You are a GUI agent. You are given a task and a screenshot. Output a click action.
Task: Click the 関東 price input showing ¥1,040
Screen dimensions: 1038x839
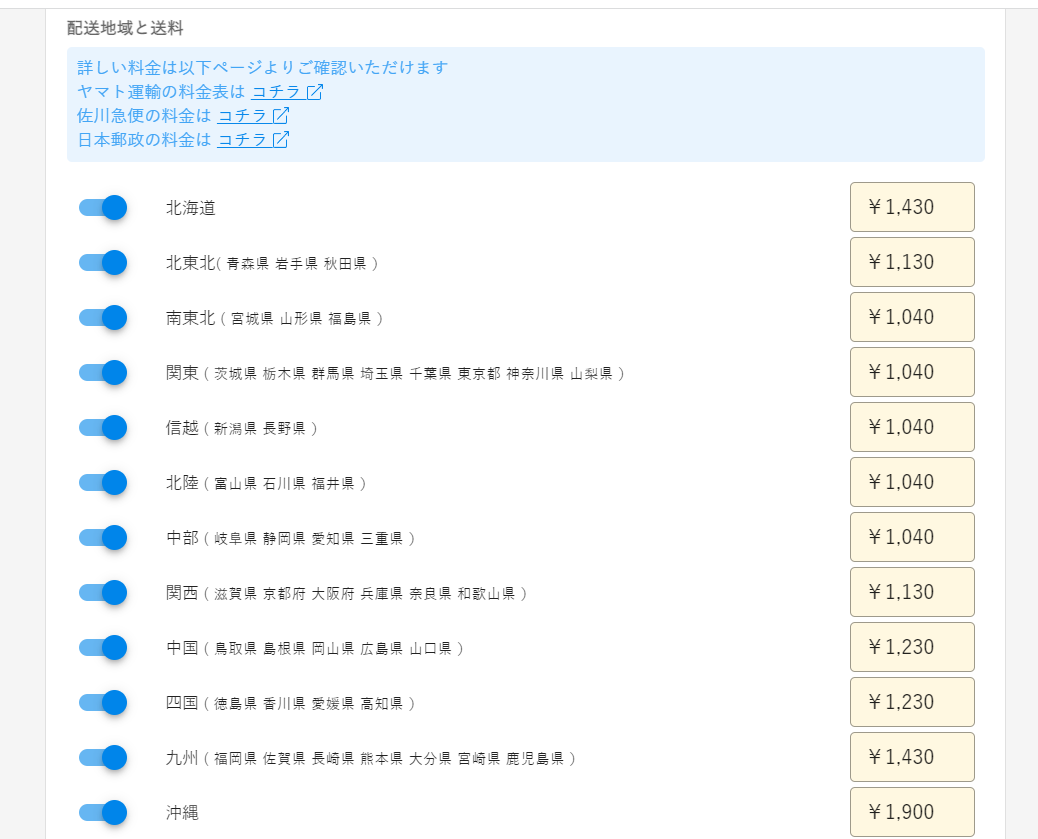911,372
